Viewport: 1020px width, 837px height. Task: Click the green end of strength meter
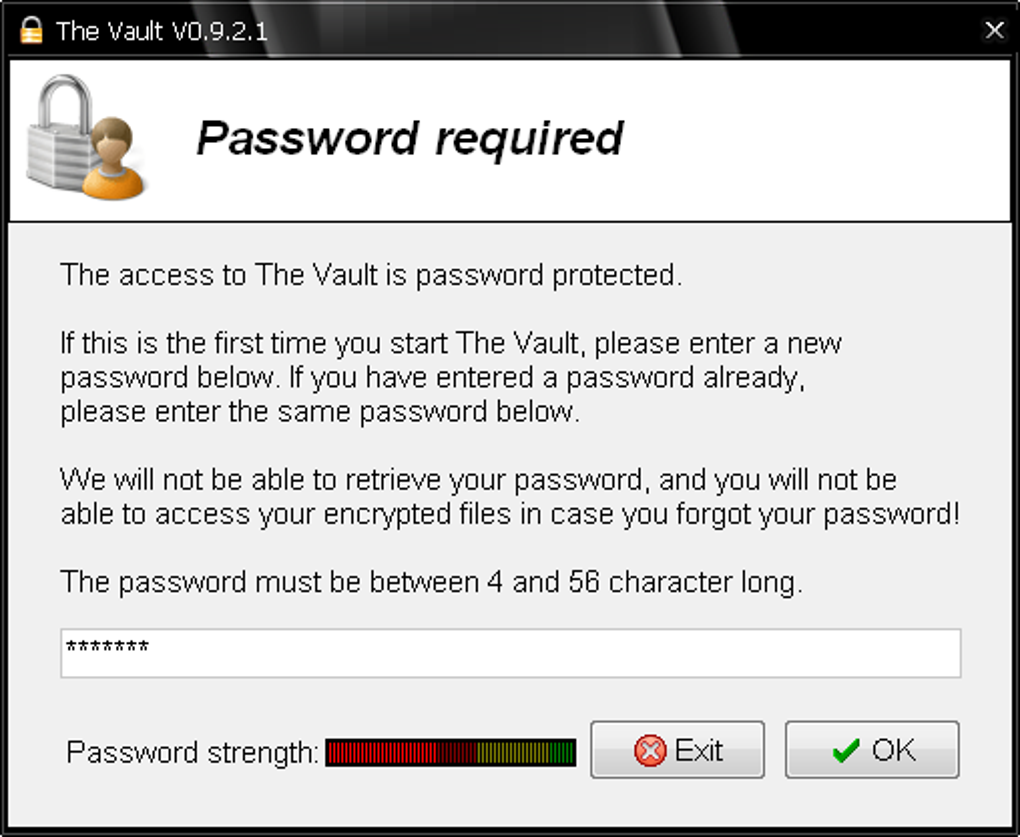(562, 752)
